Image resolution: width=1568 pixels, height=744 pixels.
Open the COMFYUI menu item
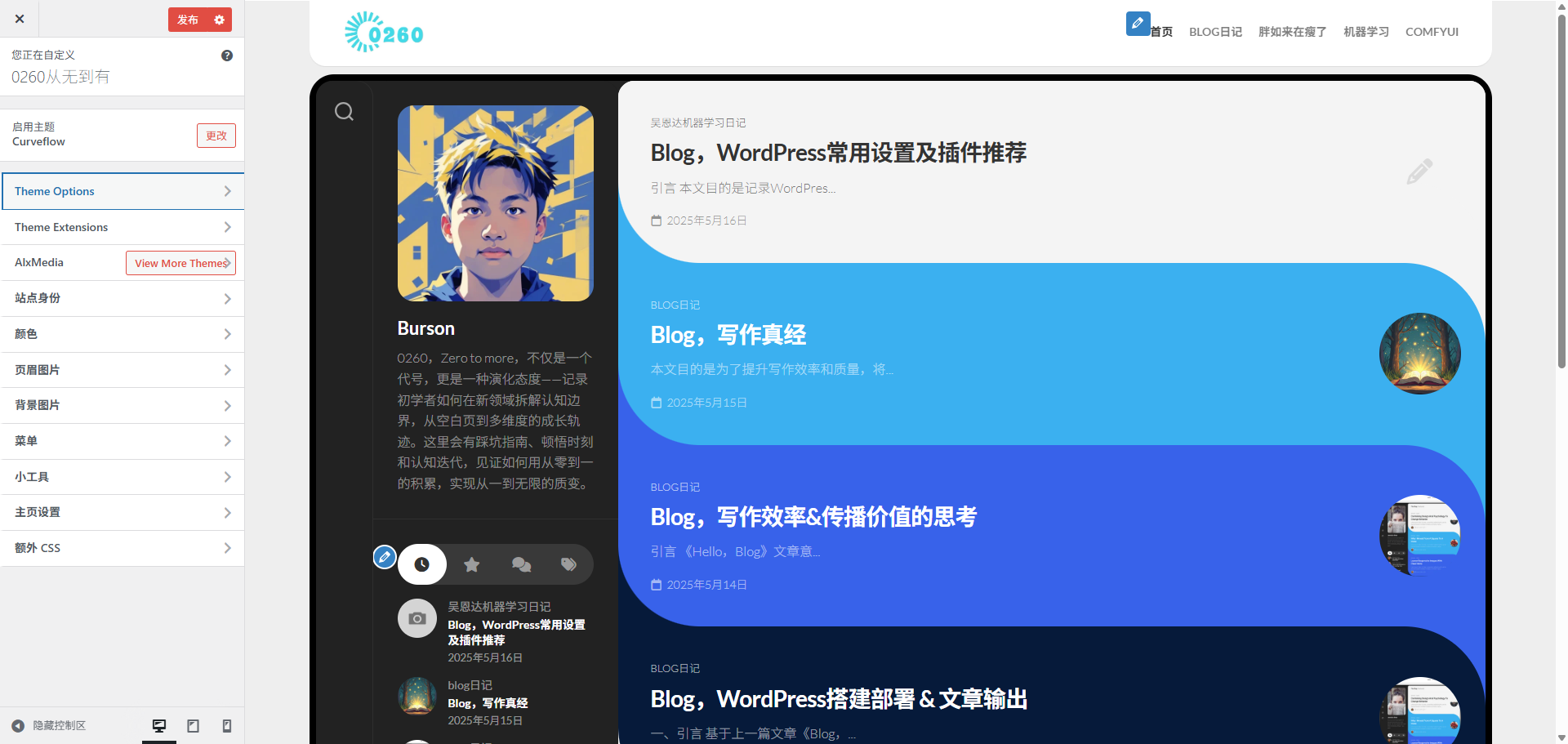coord(1432,32)
